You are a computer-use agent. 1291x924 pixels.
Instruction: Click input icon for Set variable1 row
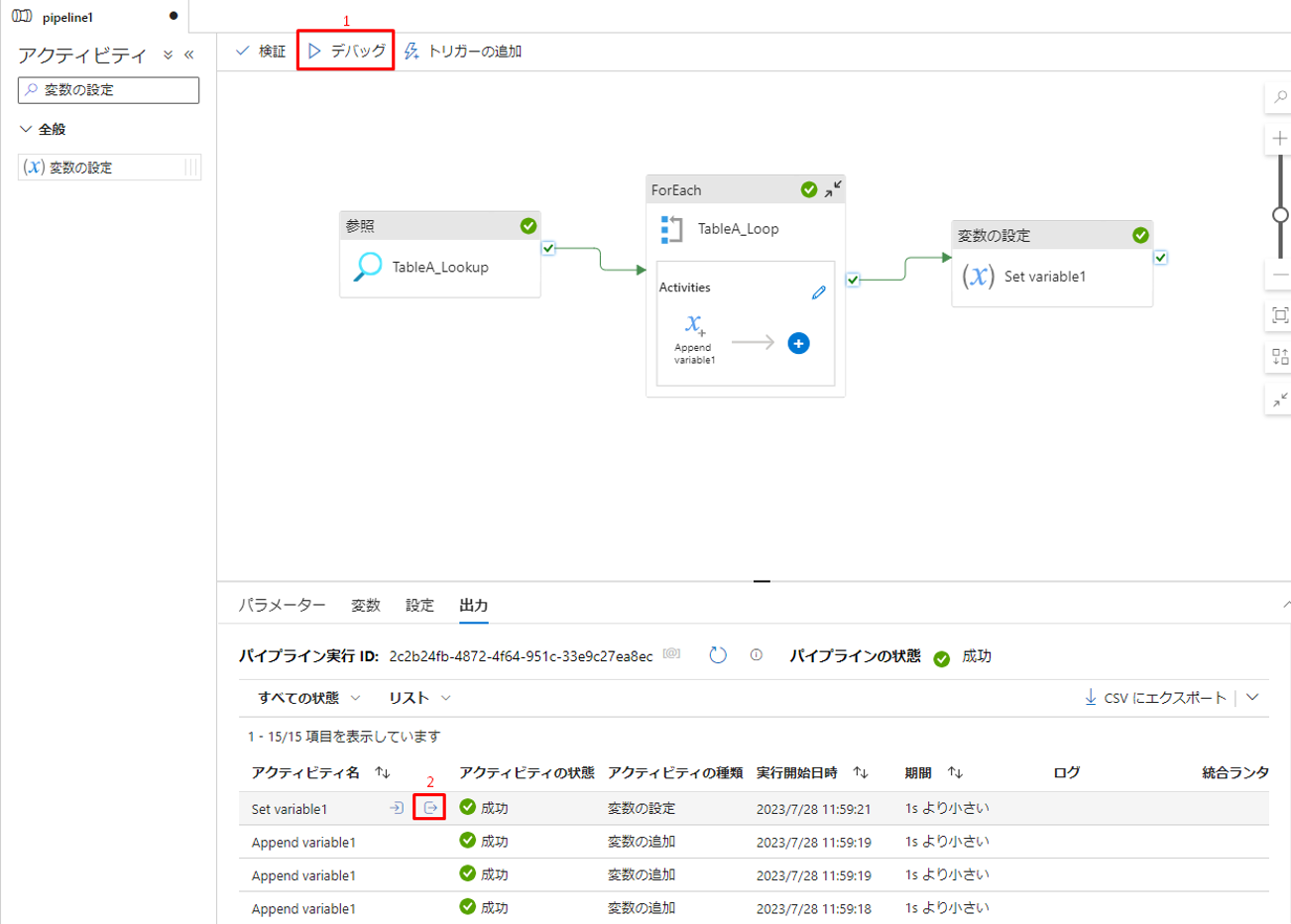point(397,808)
